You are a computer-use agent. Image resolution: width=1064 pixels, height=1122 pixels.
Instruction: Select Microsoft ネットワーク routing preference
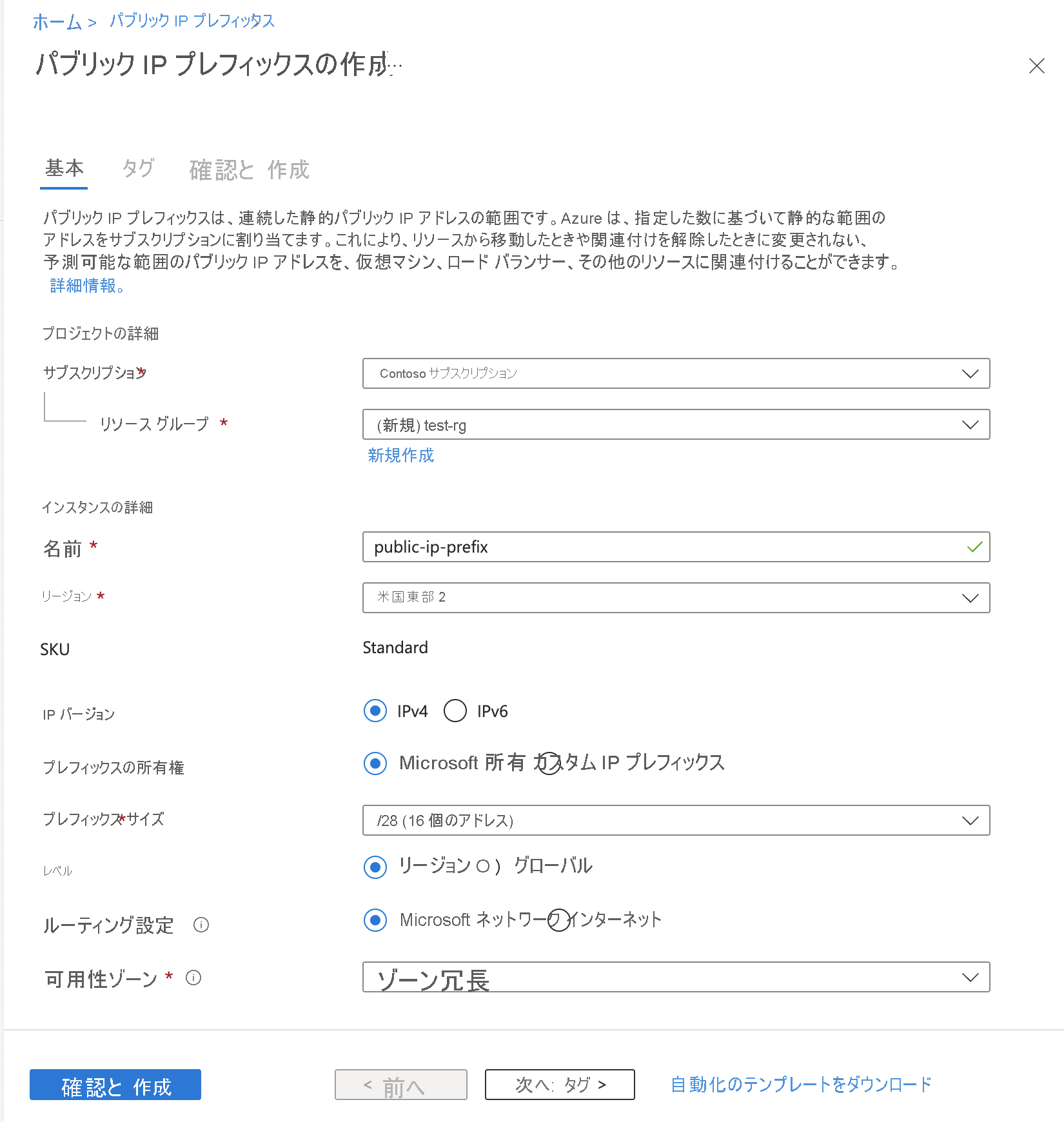[x=375, y=920]
